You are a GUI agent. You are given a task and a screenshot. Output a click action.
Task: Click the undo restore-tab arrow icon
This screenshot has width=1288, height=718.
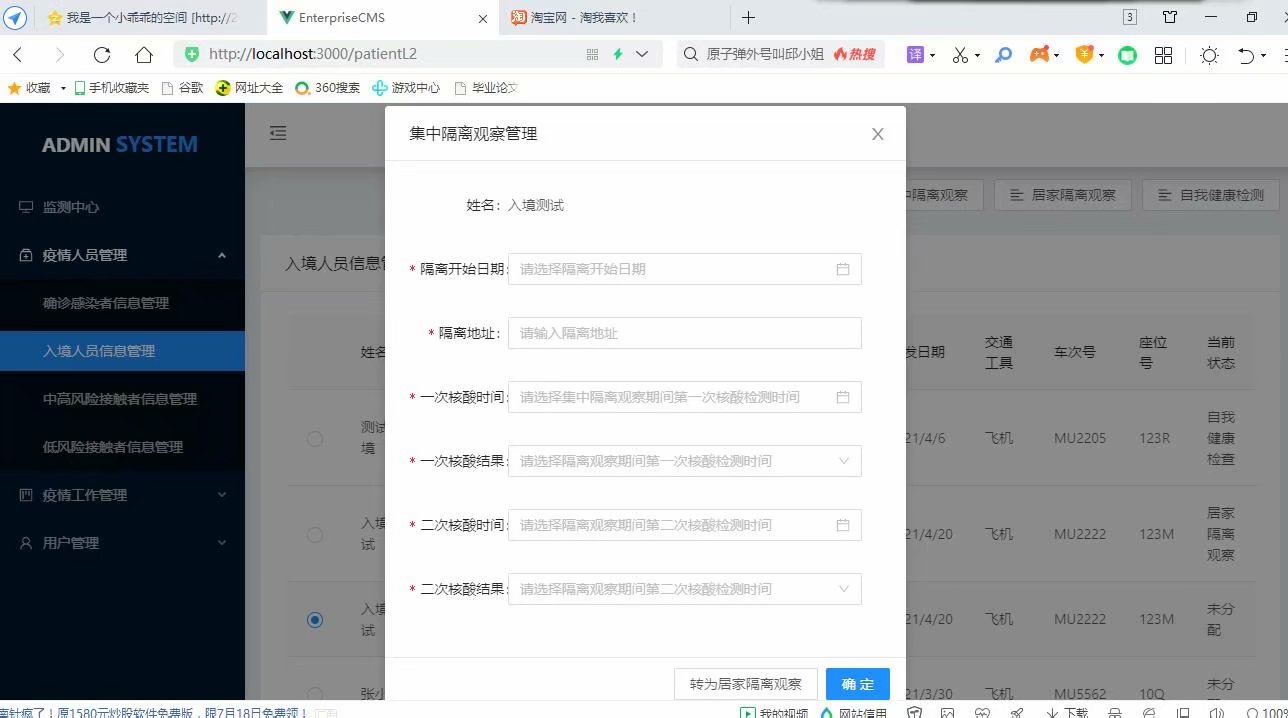coord(1246,56)
